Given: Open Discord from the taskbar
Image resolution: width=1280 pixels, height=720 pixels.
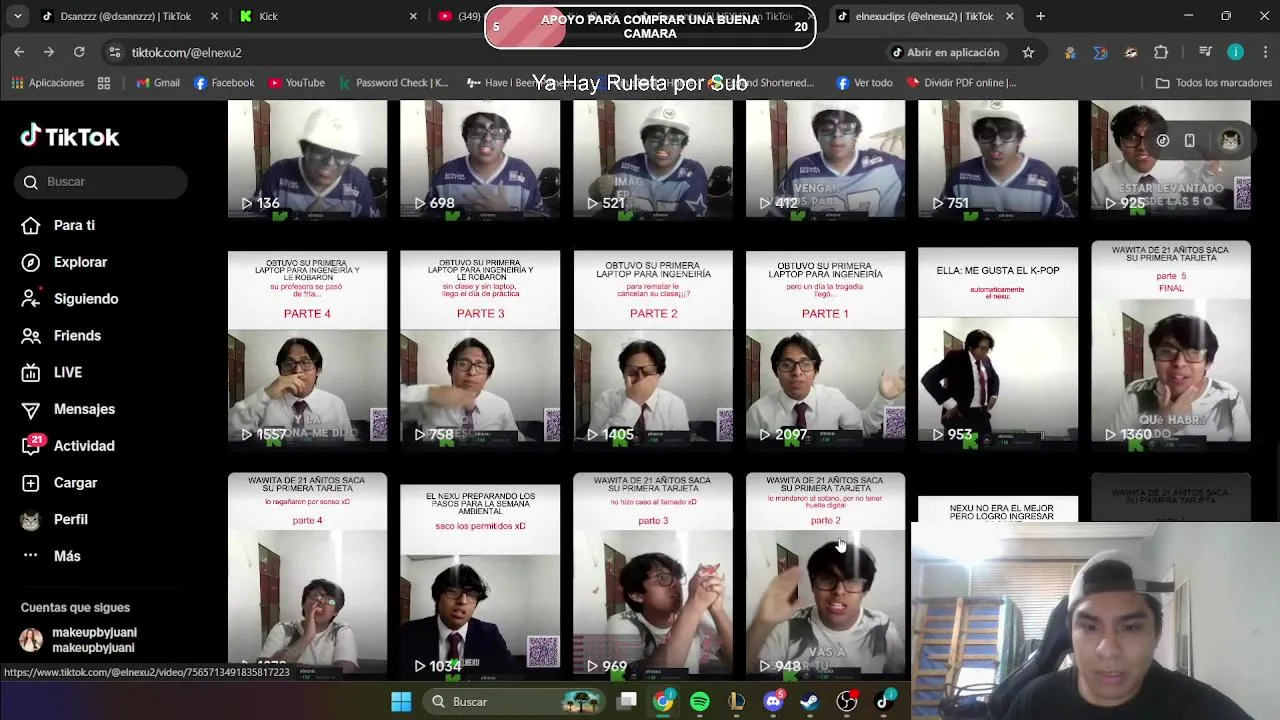Looking at the screenshot, I should pos(773,702).
